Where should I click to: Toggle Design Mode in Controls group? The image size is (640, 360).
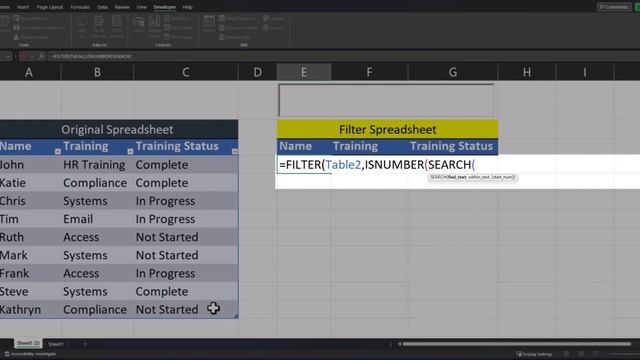tap(154, 27)
